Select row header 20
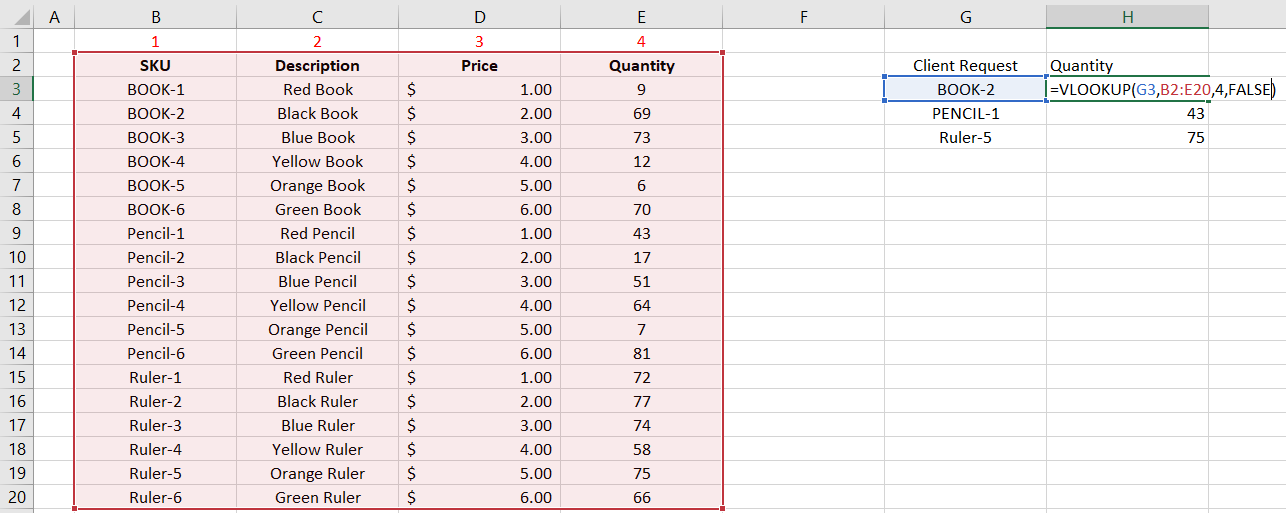 [17, 497]
